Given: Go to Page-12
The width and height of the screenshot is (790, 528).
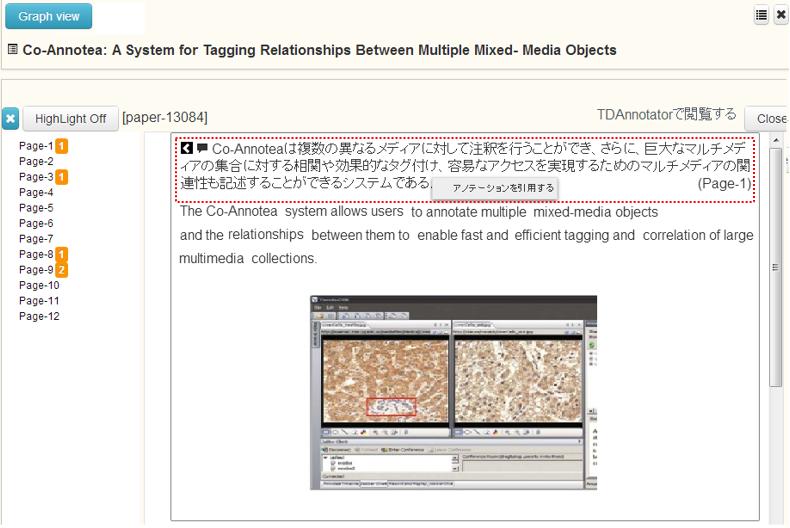Looking at the screenshot, I should [39, 316].
